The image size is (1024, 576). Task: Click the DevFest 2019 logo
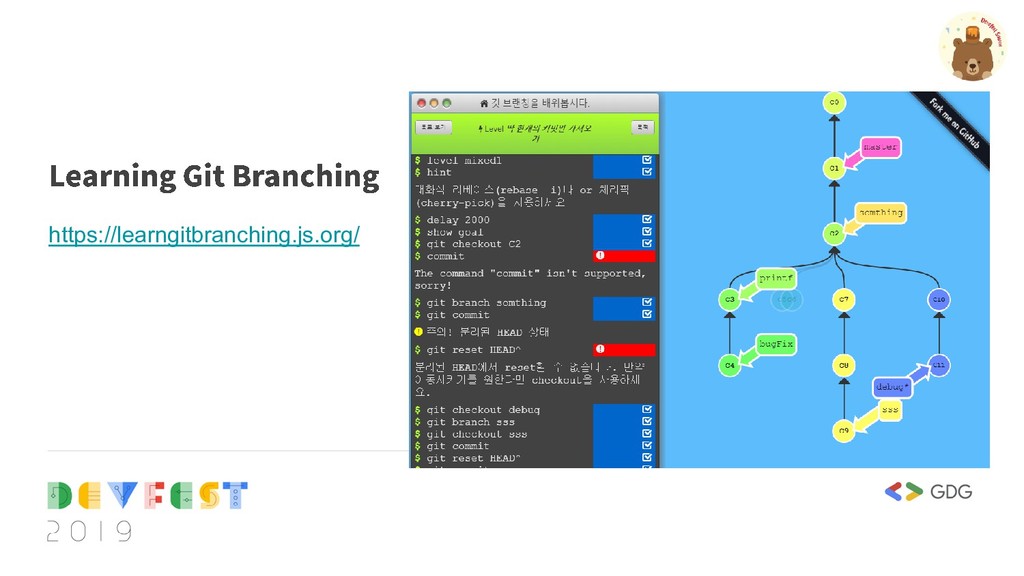148,511
